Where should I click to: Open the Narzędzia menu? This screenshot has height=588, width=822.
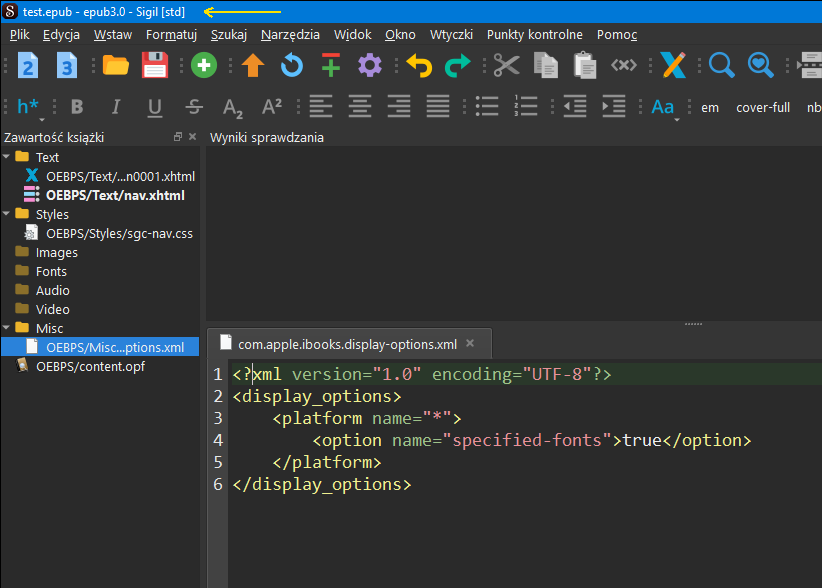point(290,34)
